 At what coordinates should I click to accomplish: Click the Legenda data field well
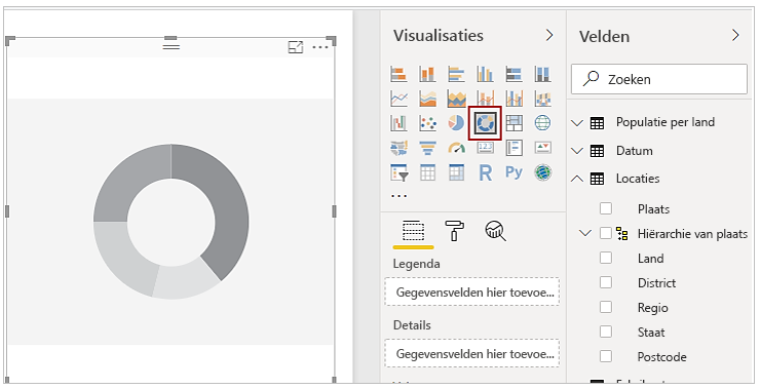pos(472,292)
